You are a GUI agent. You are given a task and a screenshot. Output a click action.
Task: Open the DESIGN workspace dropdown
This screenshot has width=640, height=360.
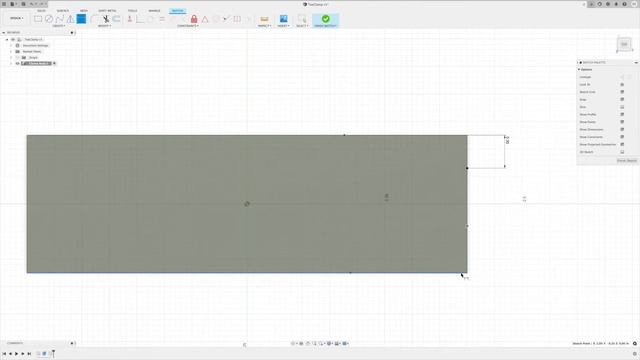click(x=17, y=18)
